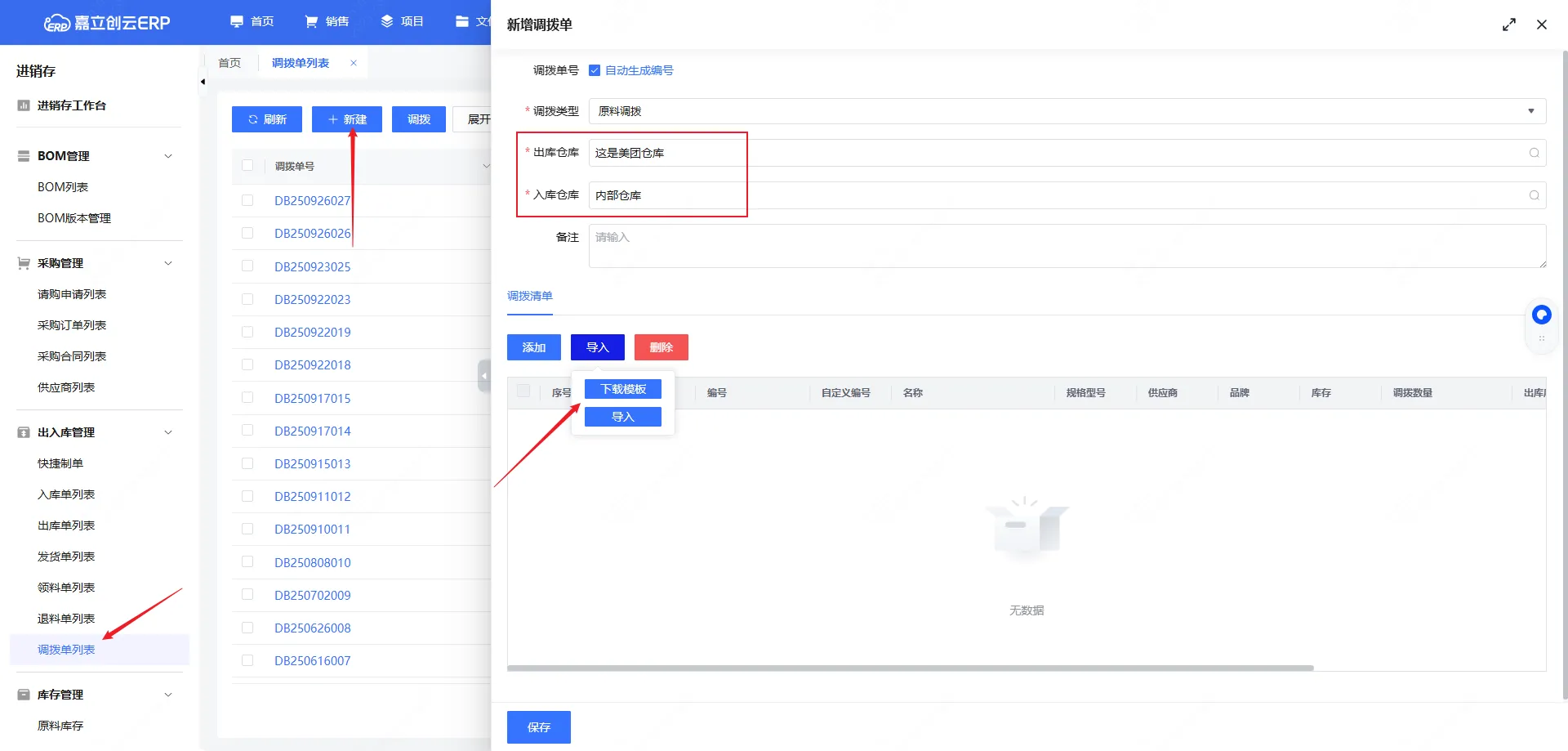This screenshot has height=751, width=1568.
Task: Toggle 自动生成编号 checkbox
Action: (595, 70)
